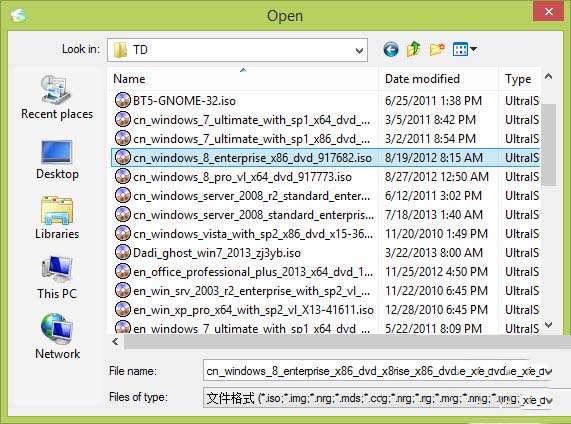Create a new folder
This screenshot has height=424, width=571.
pos(437,49)
